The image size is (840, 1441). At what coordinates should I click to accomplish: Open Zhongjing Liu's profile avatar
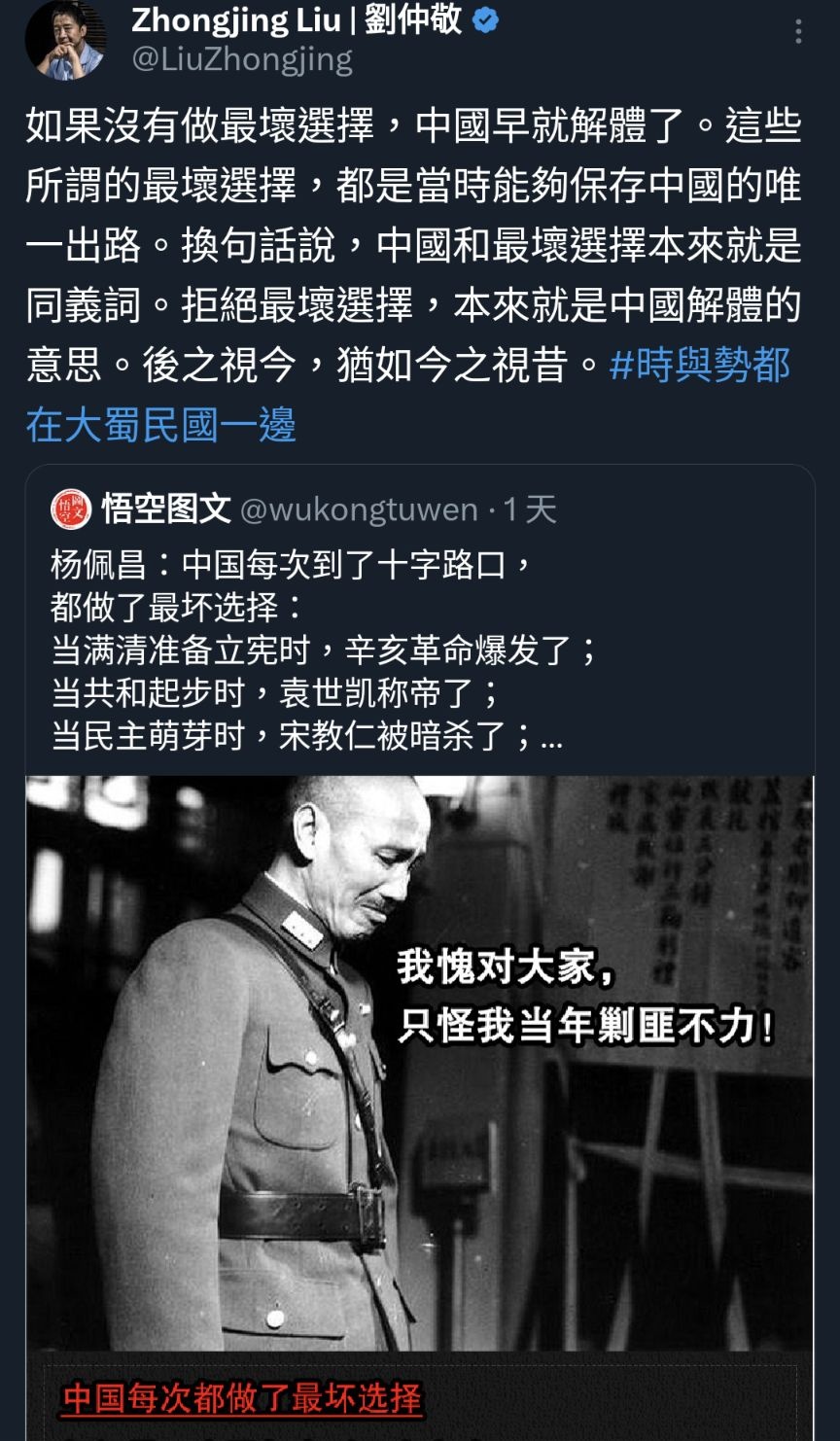click(65, 39)
